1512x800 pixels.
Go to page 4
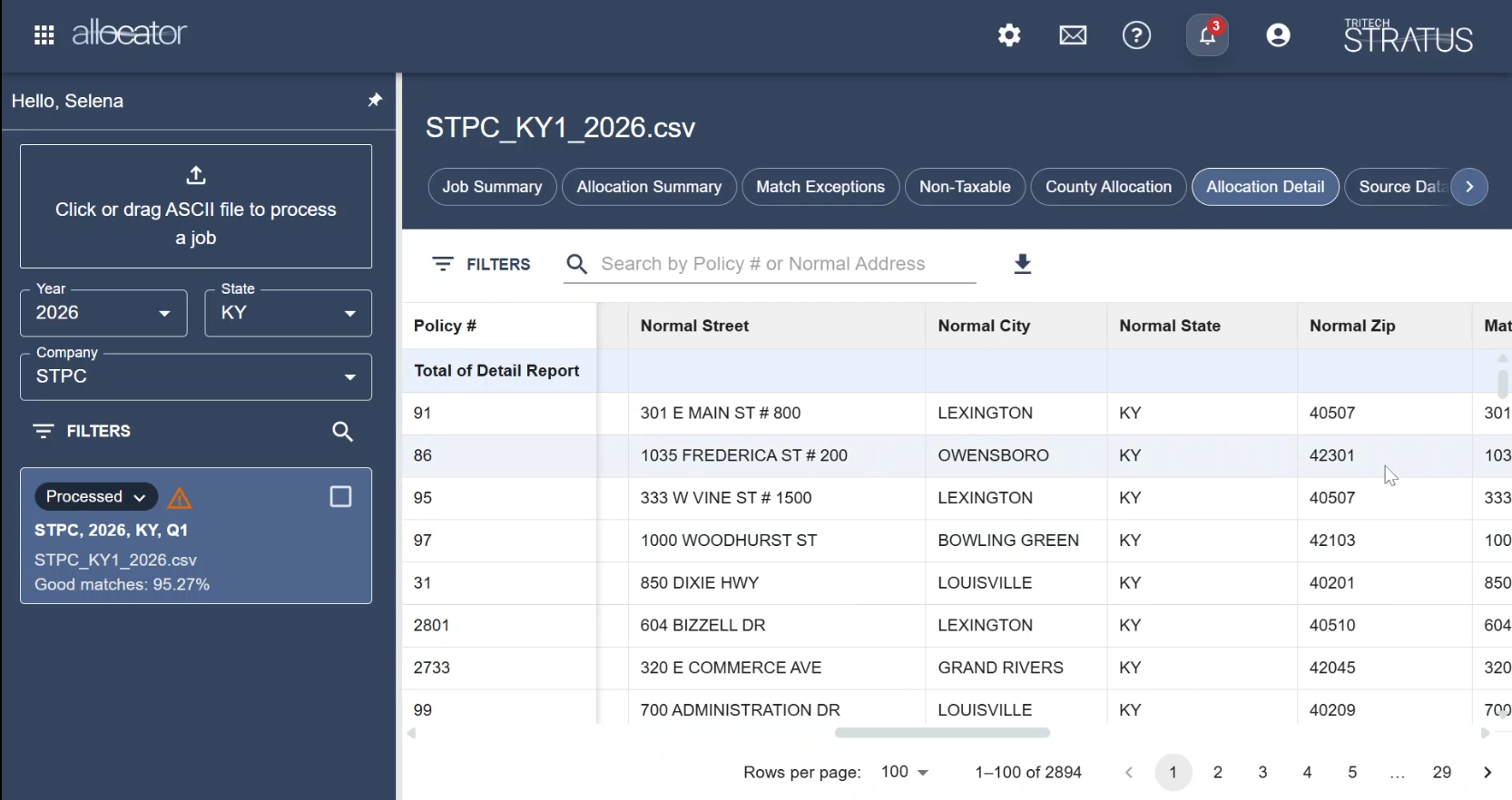click(1307, 773)
